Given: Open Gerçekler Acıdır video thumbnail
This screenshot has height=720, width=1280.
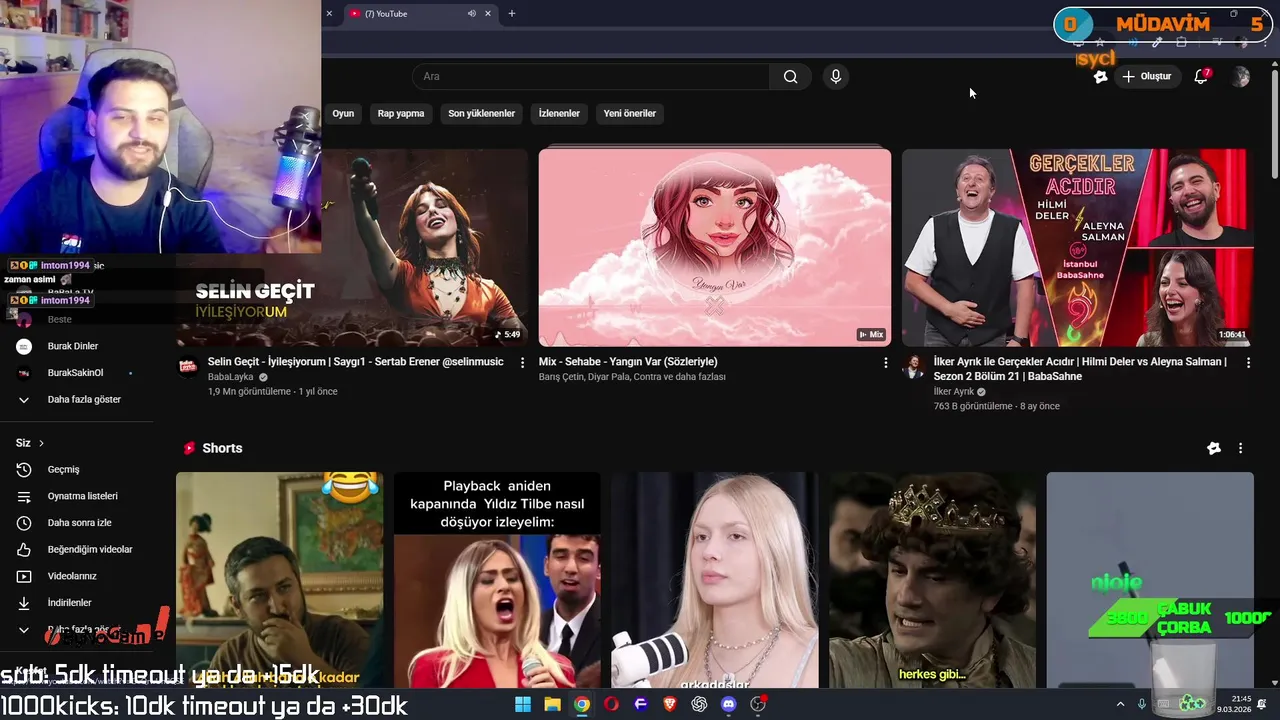Looking at the screenshot, I should click(x=1077, y=247).
